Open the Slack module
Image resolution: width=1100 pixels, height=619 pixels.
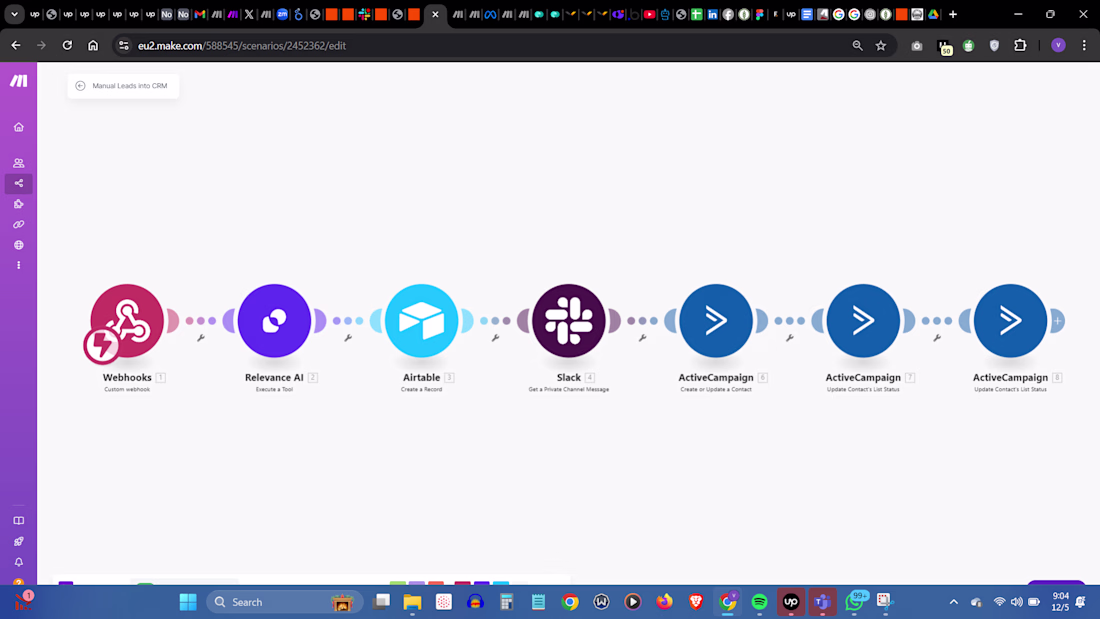click(x=569, y=321)
